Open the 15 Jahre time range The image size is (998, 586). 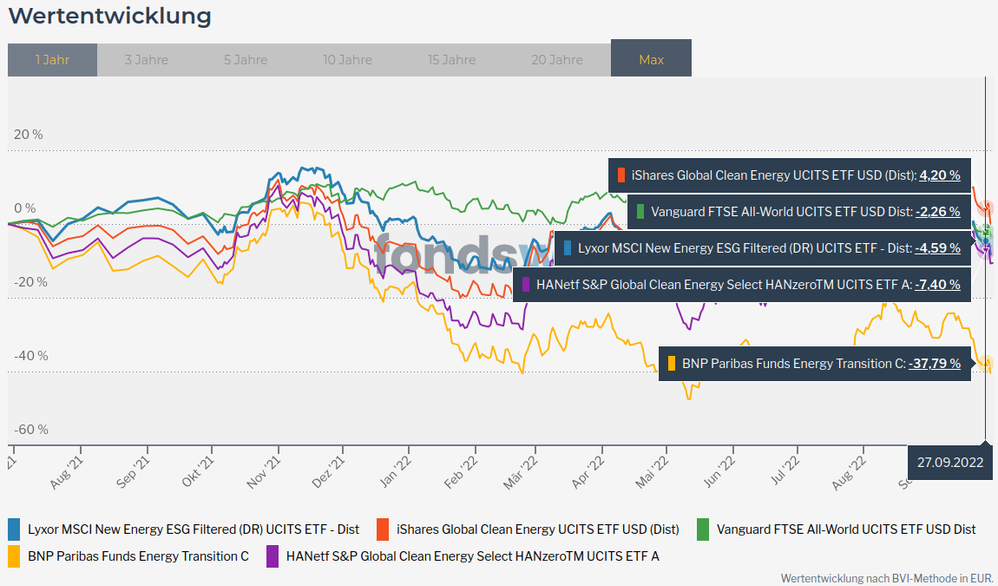tap(452, 59)
